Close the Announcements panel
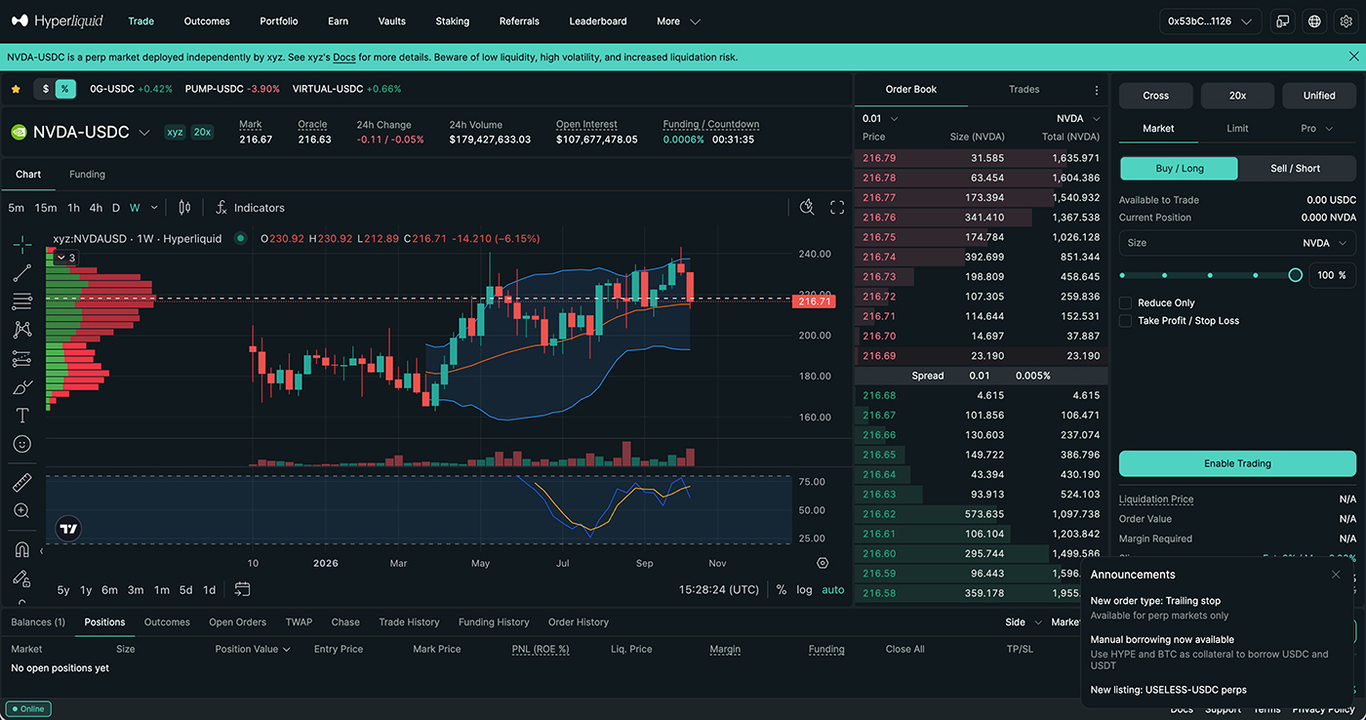The width and height of the screenshot is (1366, 720). [1336, 574]
